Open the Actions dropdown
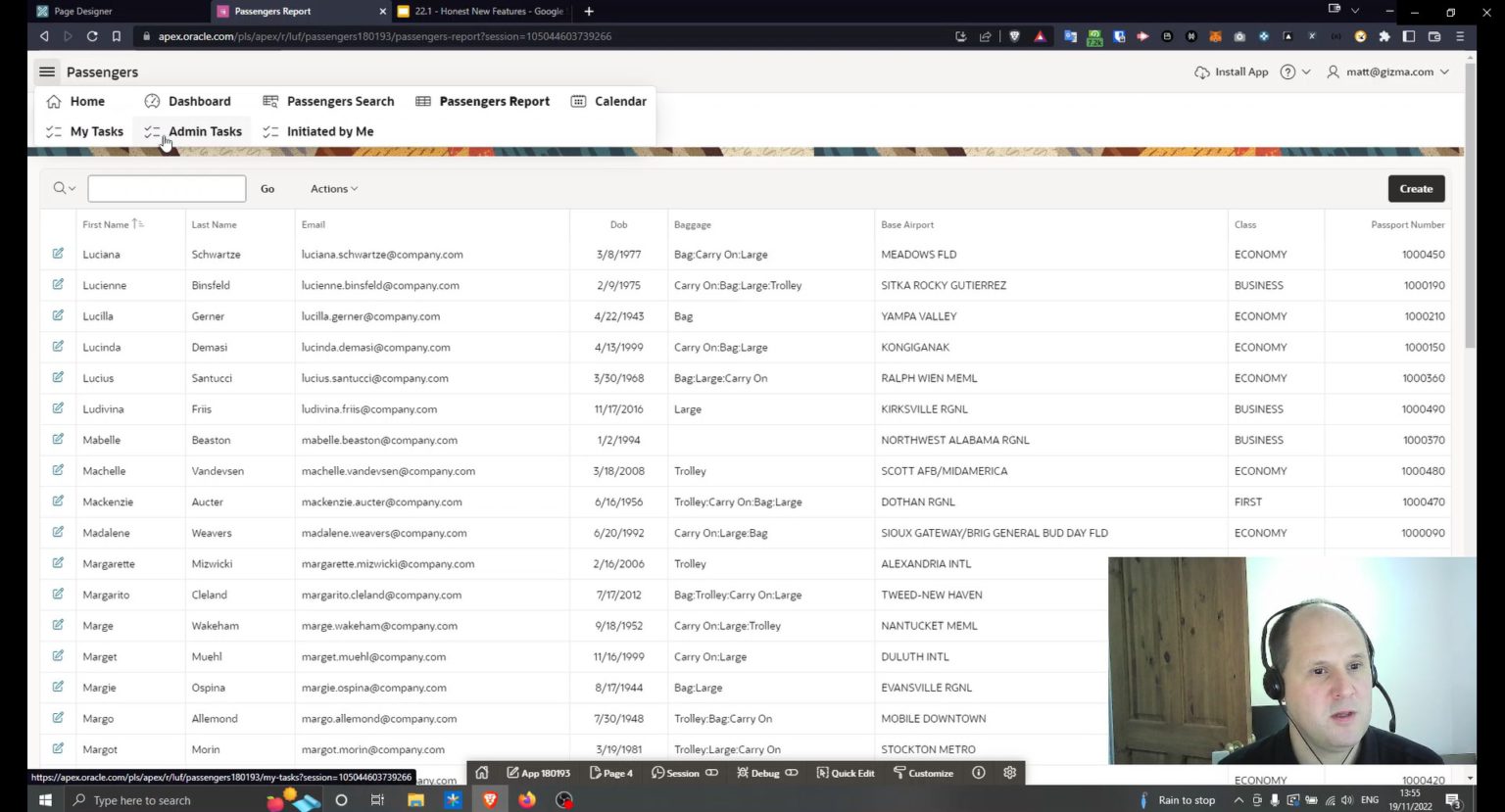Viewport: 1505px width, 812px height. tap(332, 188)
